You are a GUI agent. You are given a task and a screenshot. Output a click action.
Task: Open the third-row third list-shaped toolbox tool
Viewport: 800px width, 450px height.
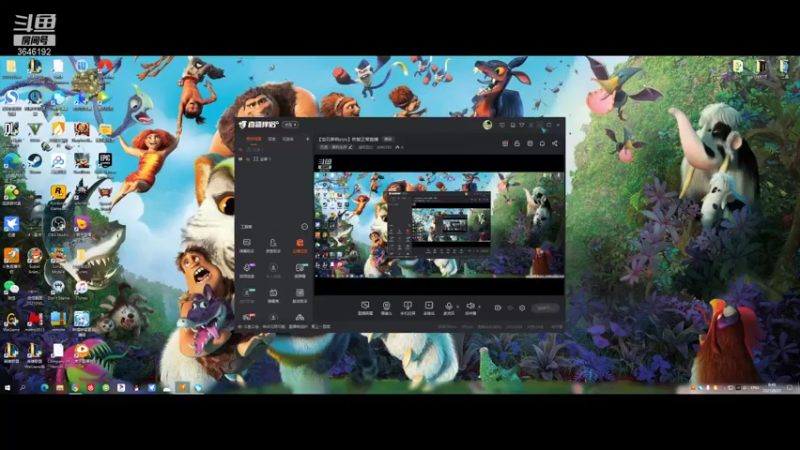[x=299, y=295]
